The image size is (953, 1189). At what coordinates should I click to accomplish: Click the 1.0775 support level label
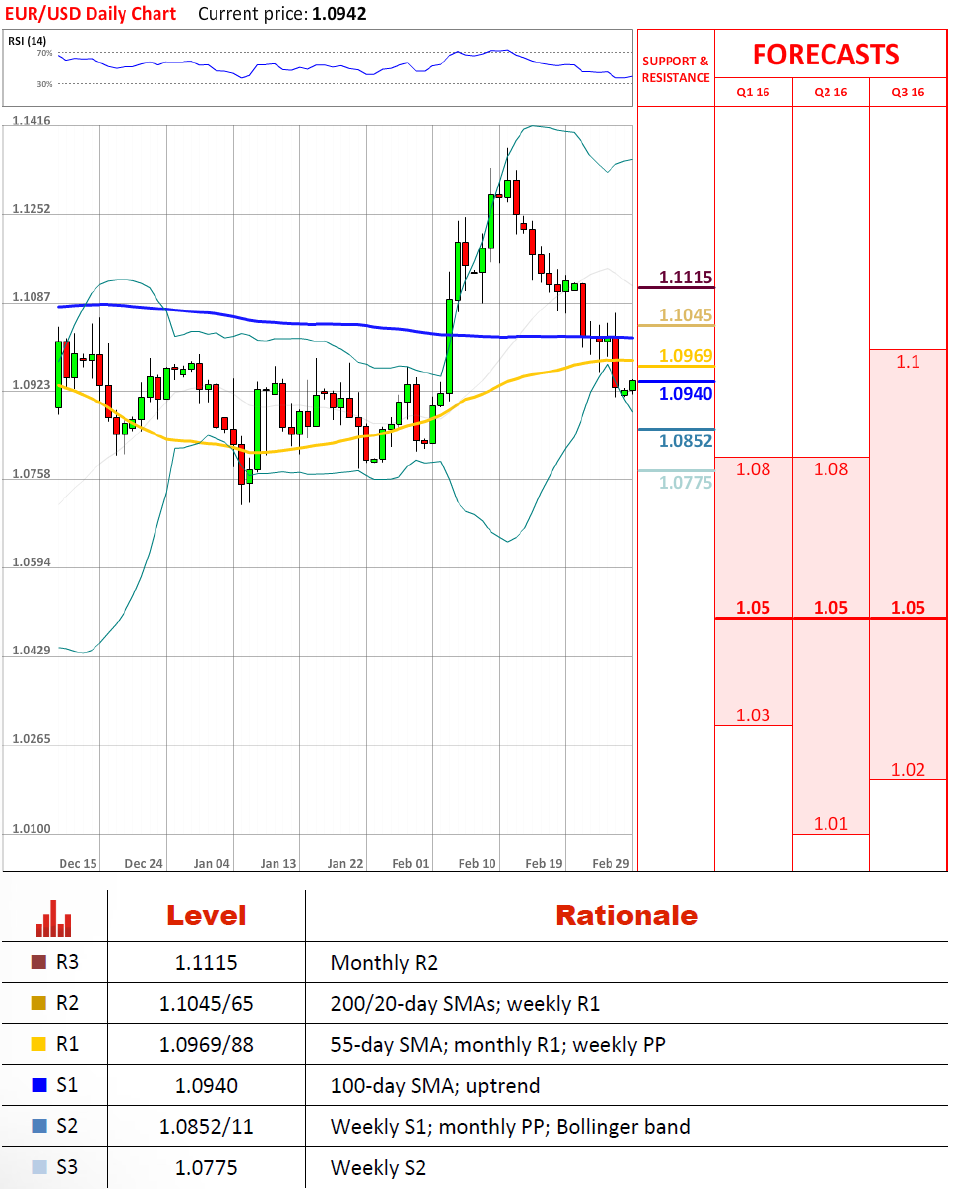tap(685, 482)
